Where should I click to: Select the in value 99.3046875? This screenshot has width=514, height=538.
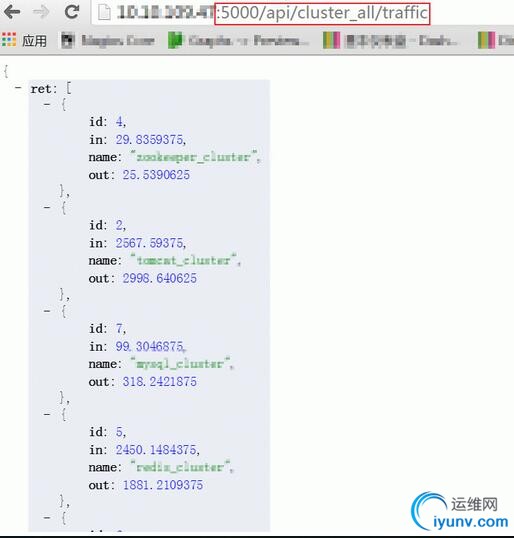coord(149,346)
